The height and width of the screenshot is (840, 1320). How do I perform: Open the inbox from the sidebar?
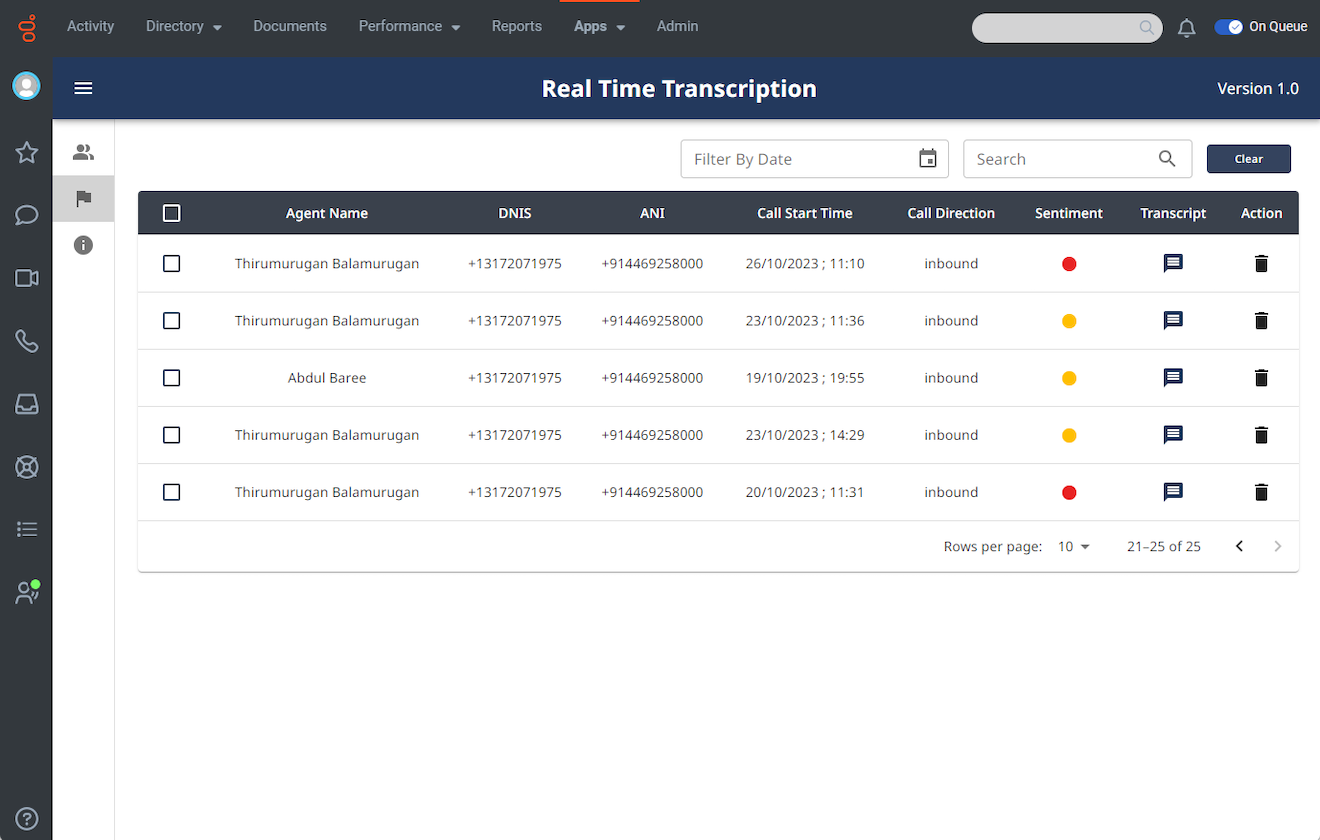(x=26, y=403)
